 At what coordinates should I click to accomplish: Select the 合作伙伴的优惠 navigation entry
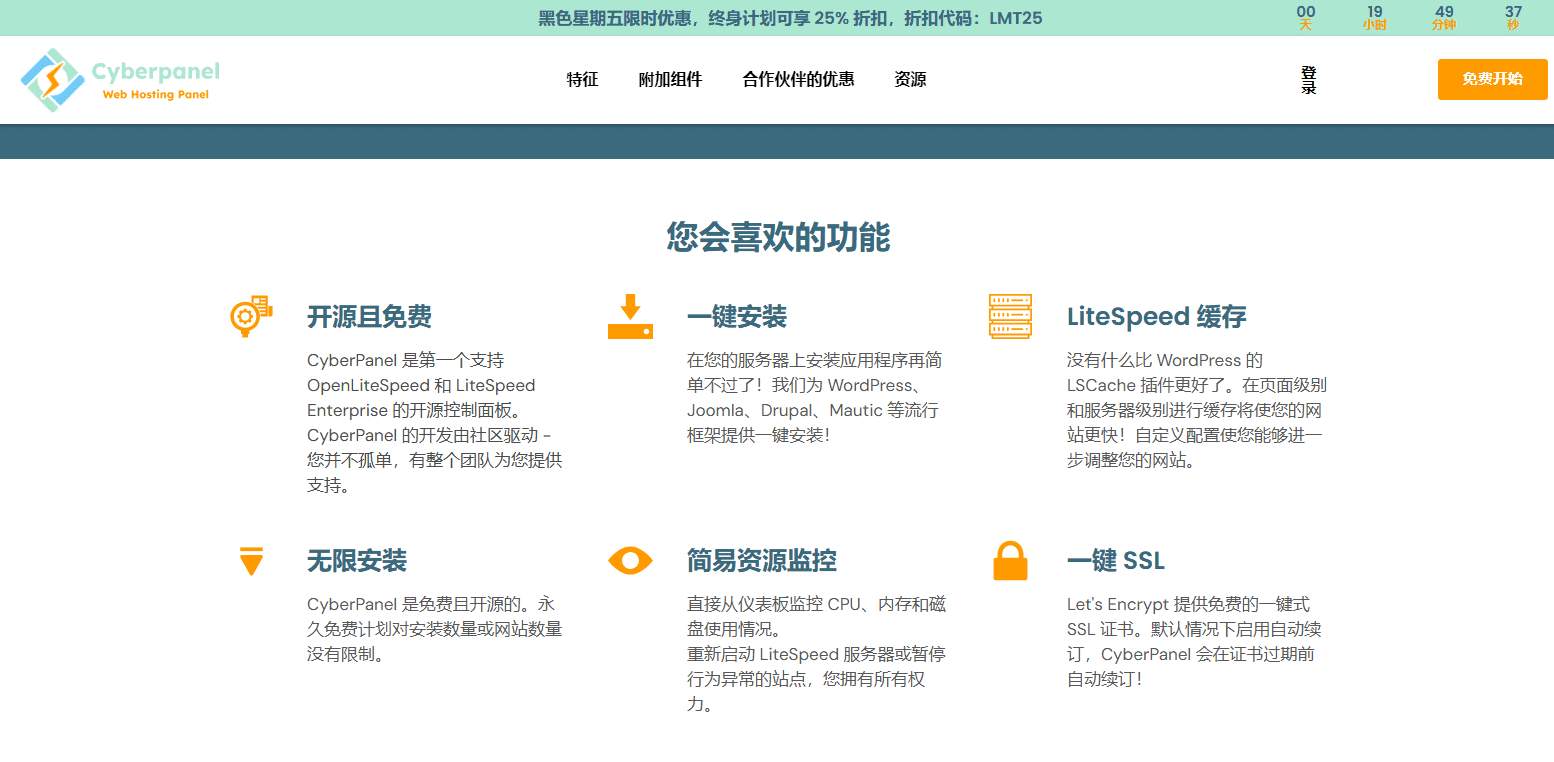(797, 80)
